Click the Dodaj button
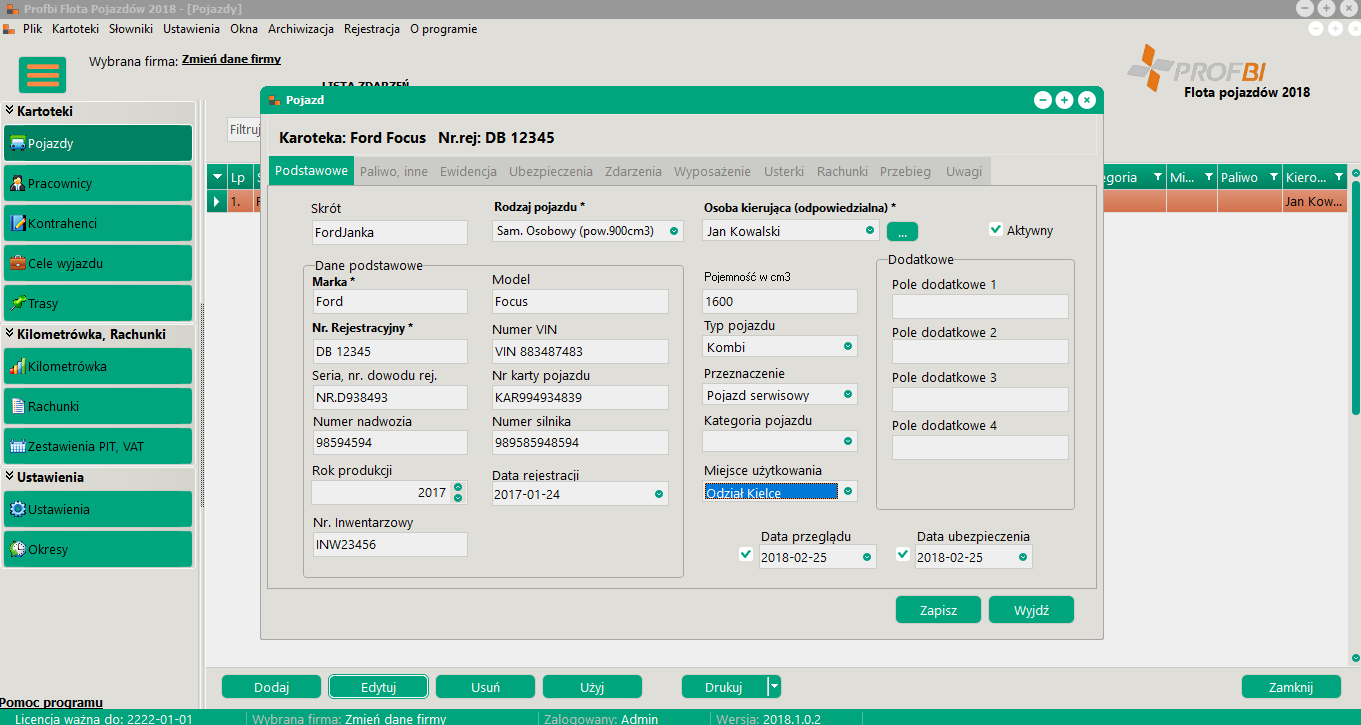 (271, 687)
